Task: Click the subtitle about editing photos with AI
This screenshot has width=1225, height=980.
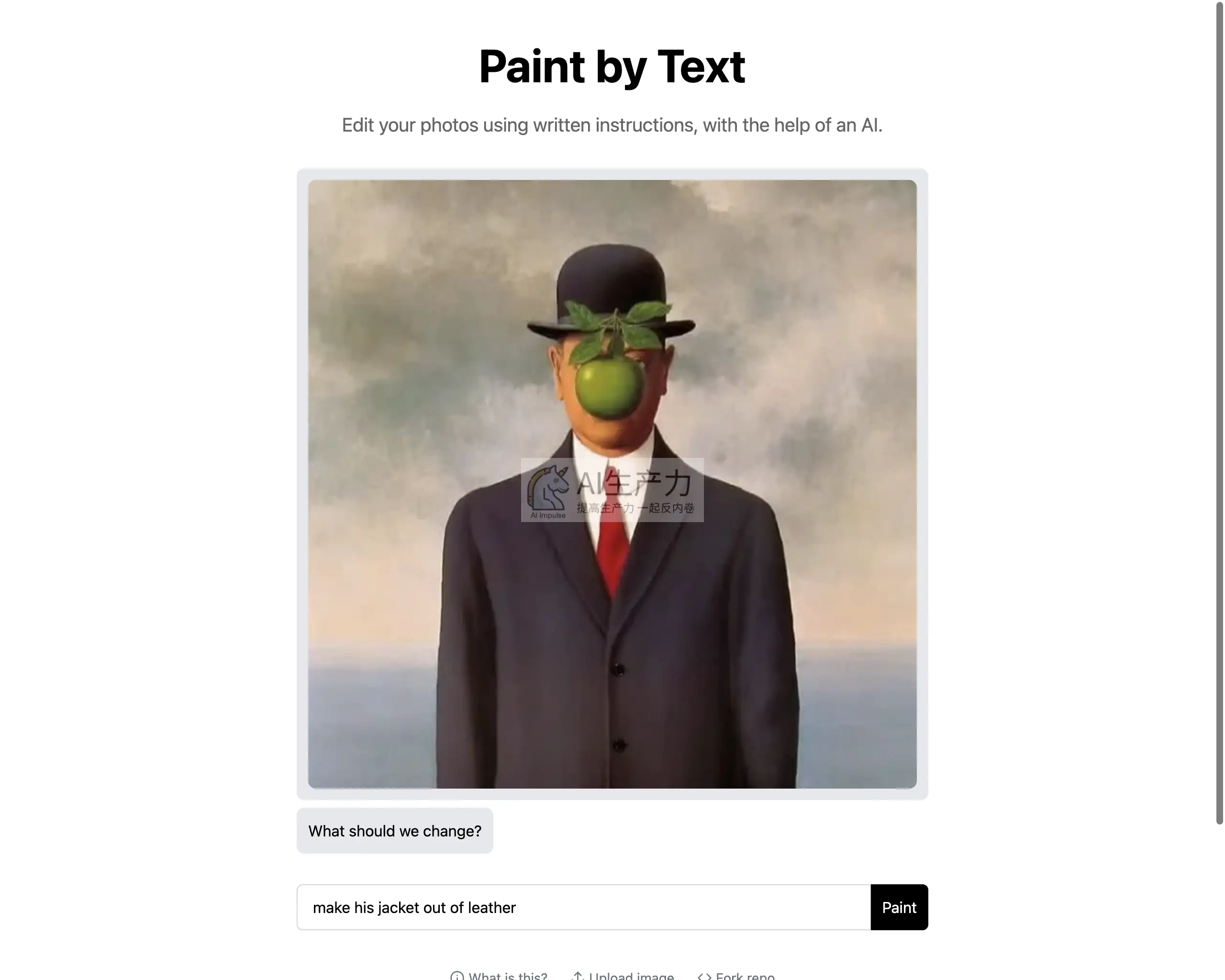Action: [x=612, y=125]
